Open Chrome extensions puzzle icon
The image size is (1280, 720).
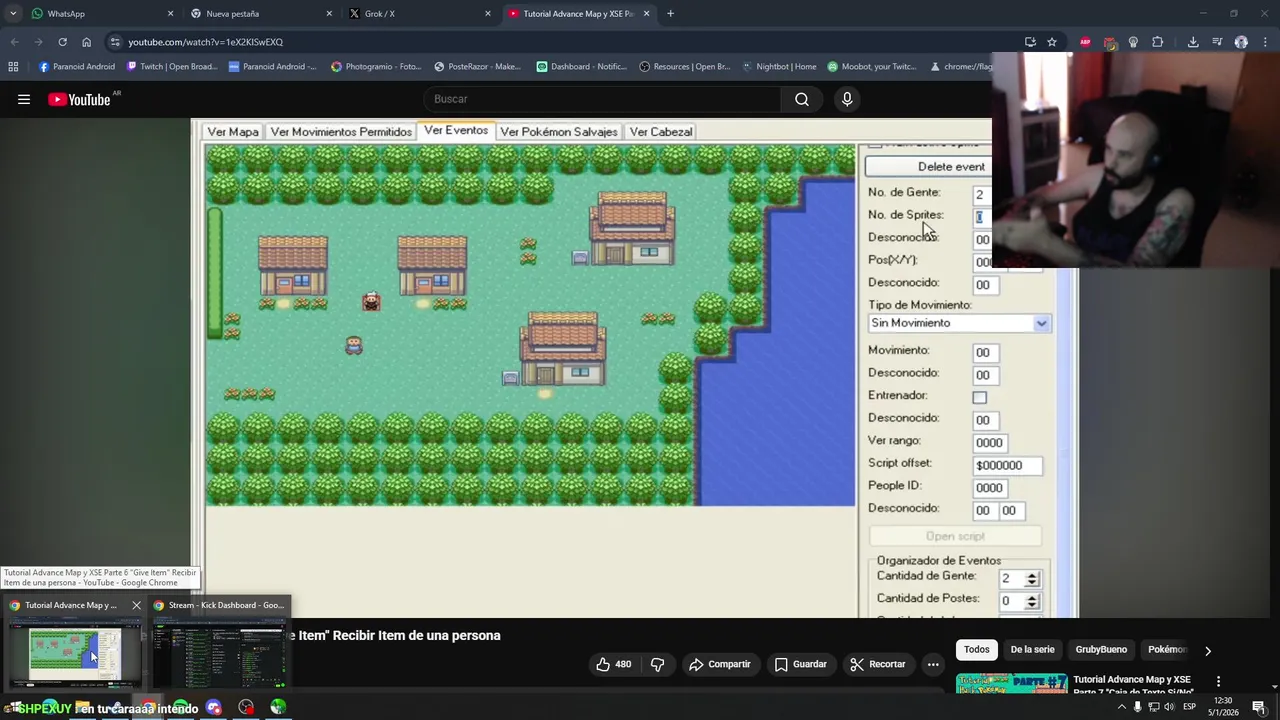click(1158, 42)
